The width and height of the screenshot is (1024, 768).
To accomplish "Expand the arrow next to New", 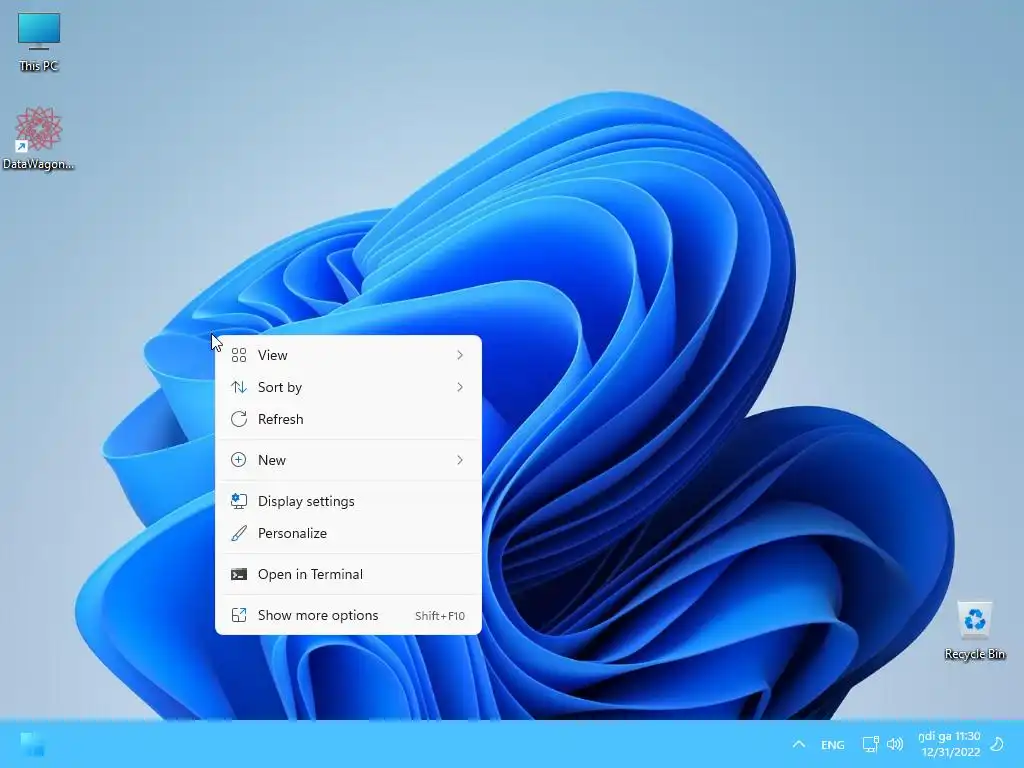I will point(460,460).
